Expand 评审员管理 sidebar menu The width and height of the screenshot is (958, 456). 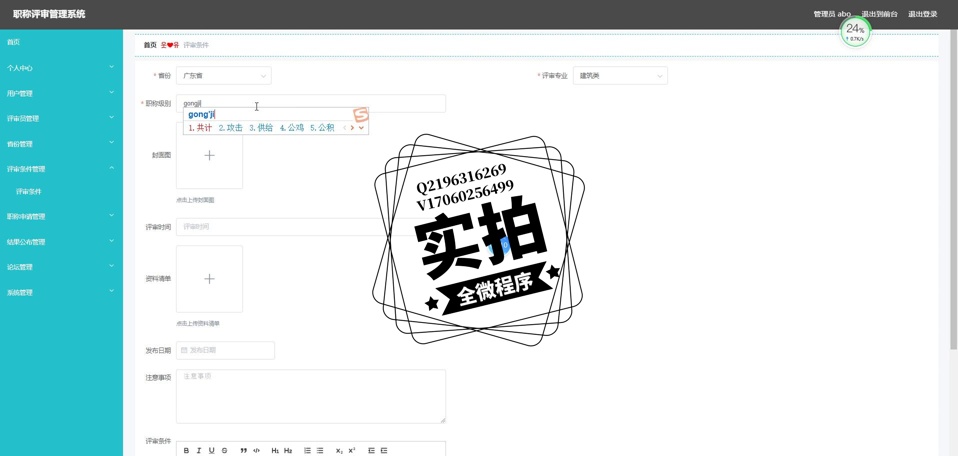pyautogui.click(x=61, y=119)
